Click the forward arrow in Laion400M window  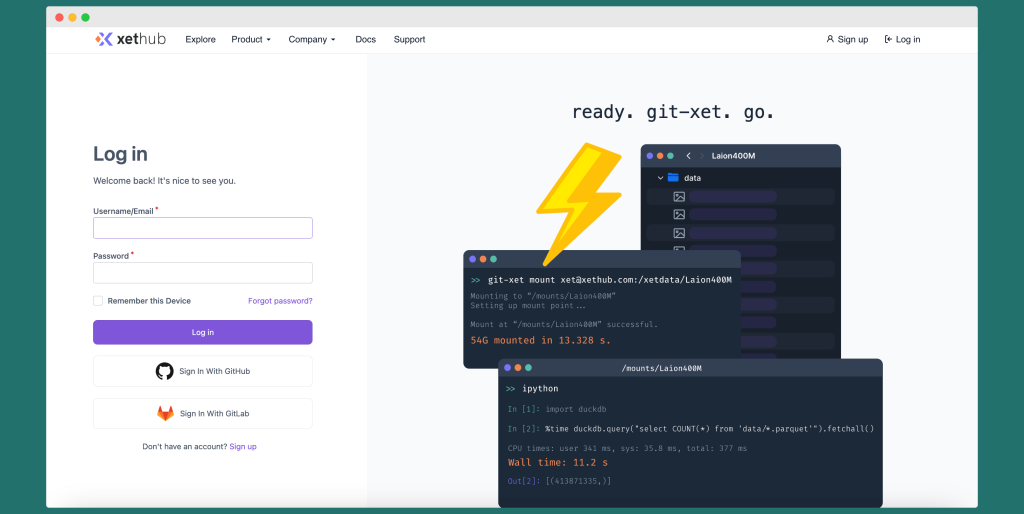(702, 156)
